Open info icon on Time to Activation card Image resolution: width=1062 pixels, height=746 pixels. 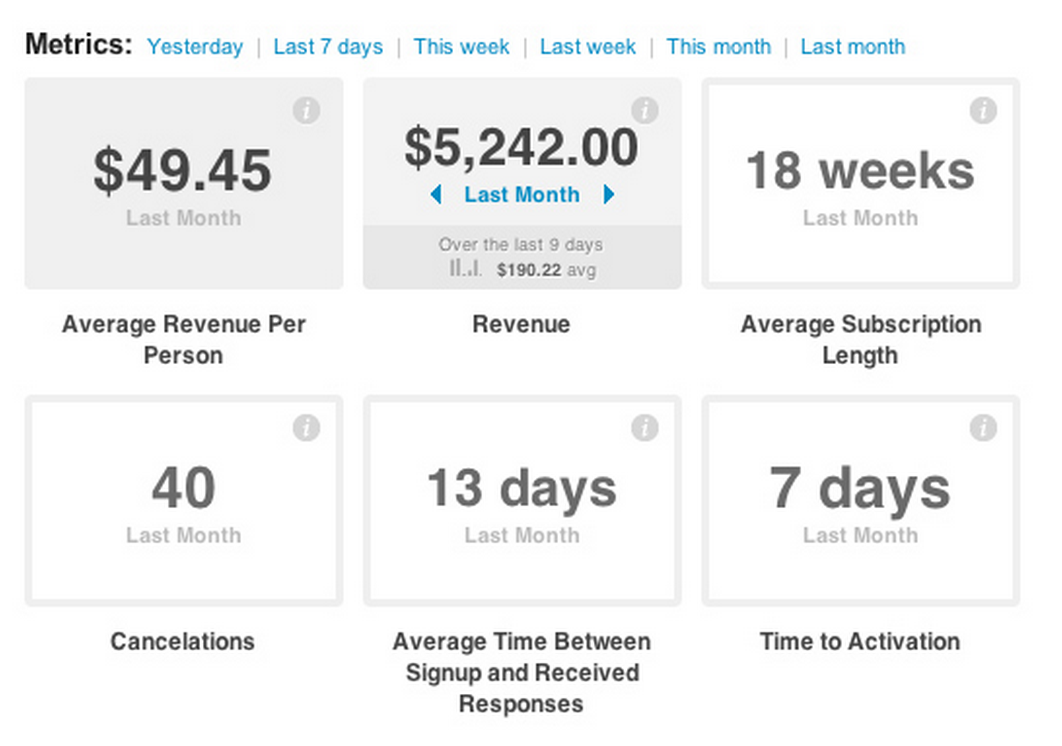pos(983,428)
